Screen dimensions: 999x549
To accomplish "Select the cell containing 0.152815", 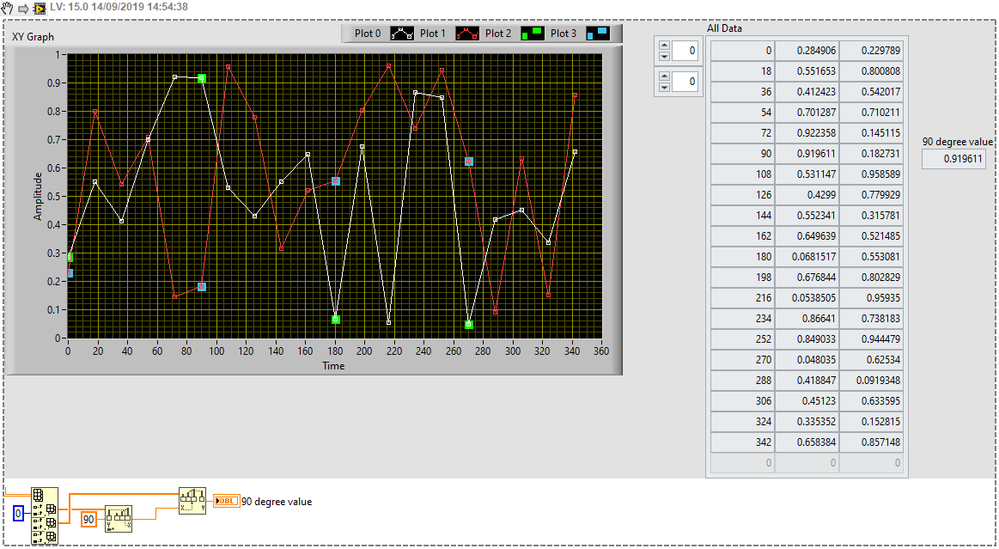I will (872, 421).
